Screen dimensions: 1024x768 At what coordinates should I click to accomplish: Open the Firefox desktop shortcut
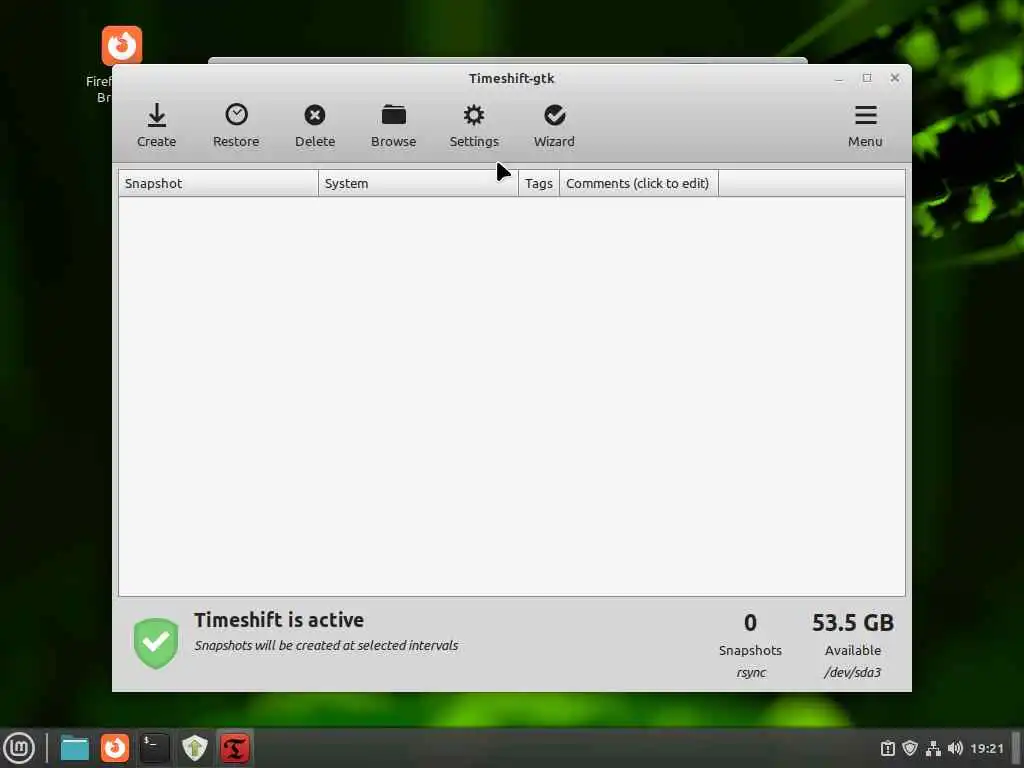pyautogui.click(x=121, y=46)
